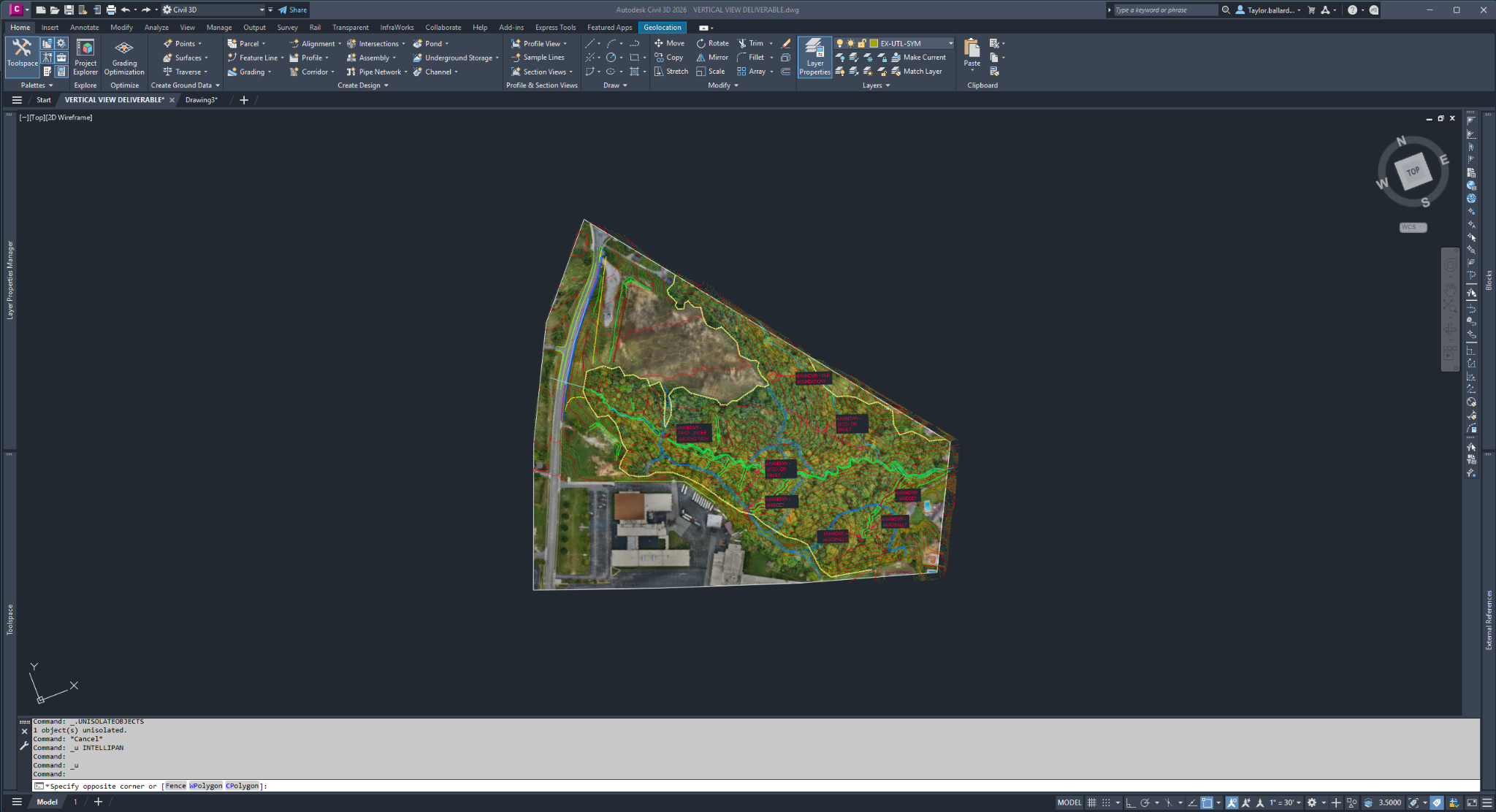Click the Save icon in the quick access toolbar

pos(69,9)
